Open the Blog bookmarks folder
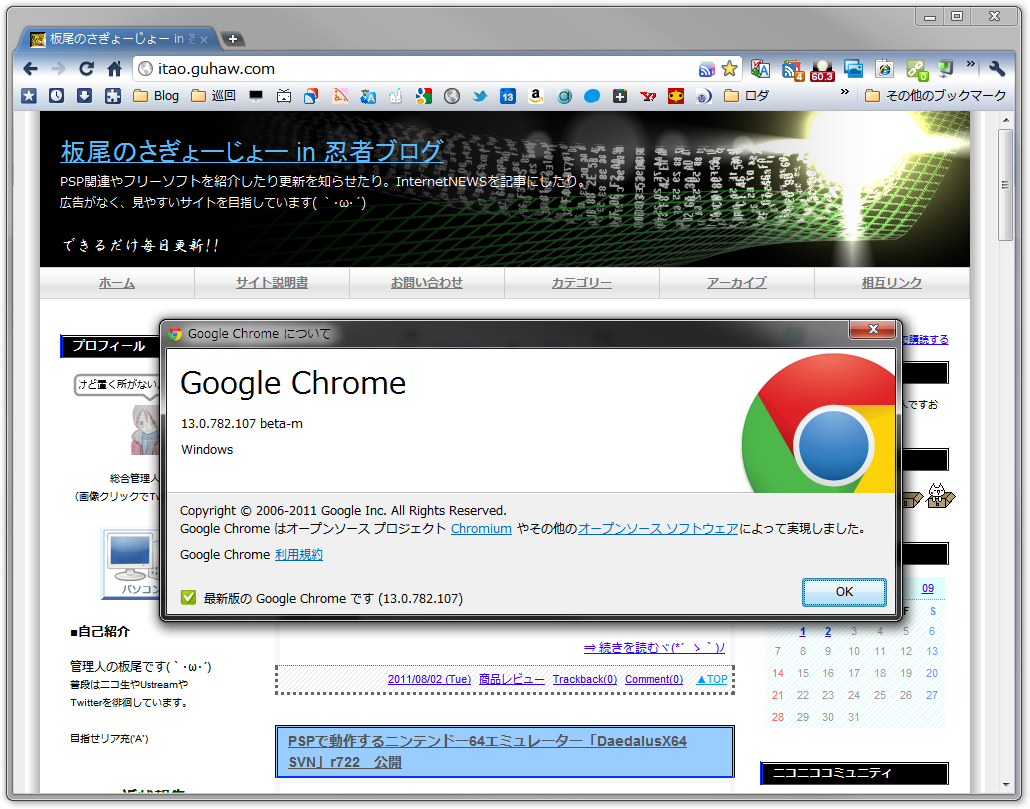 (x=156, y=96)
